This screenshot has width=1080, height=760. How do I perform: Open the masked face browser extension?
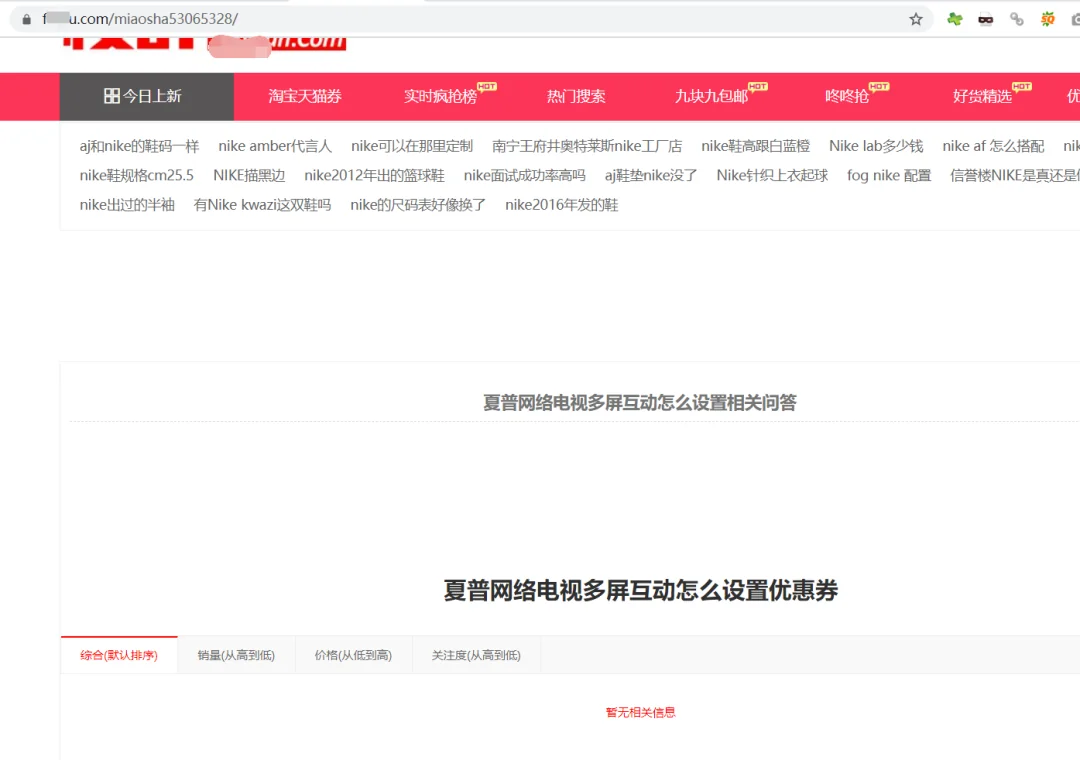point(986,19)
